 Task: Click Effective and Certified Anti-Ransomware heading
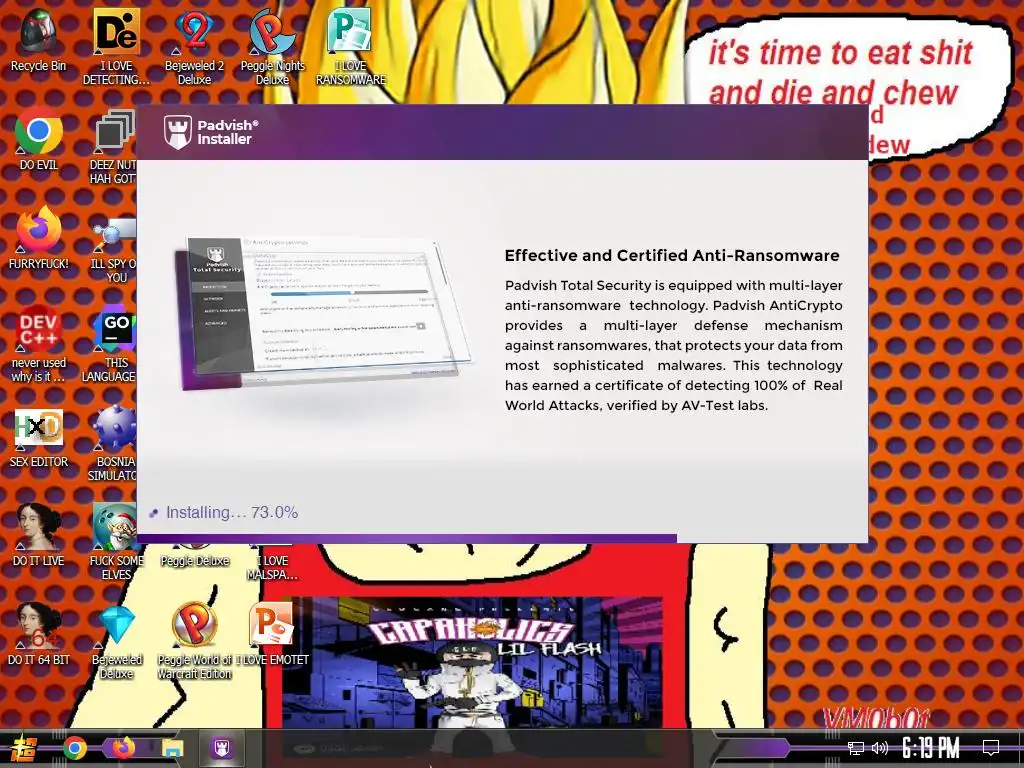[x=672, y=255]
